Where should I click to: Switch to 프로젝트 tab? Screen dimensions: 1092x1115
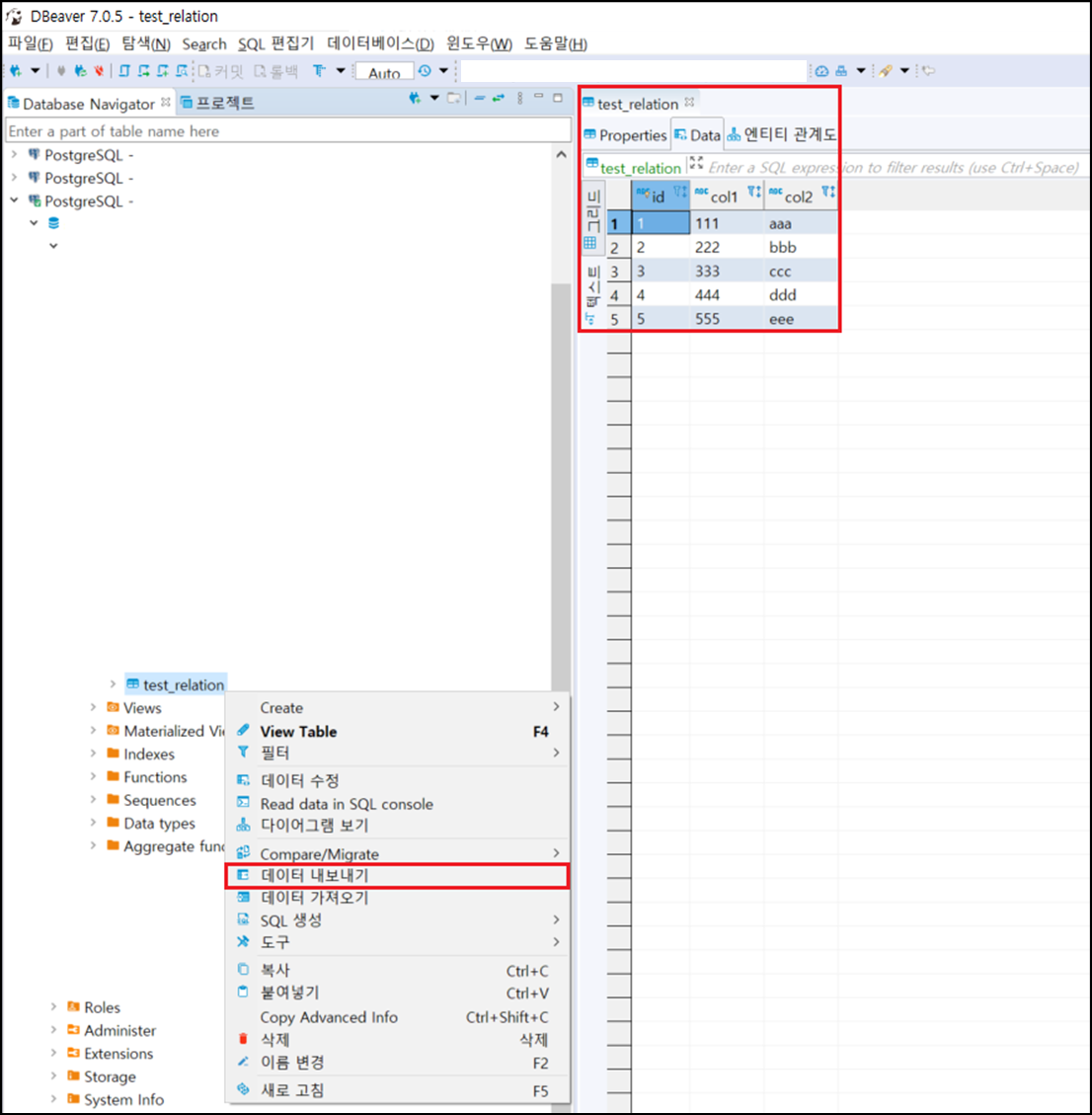217,103
